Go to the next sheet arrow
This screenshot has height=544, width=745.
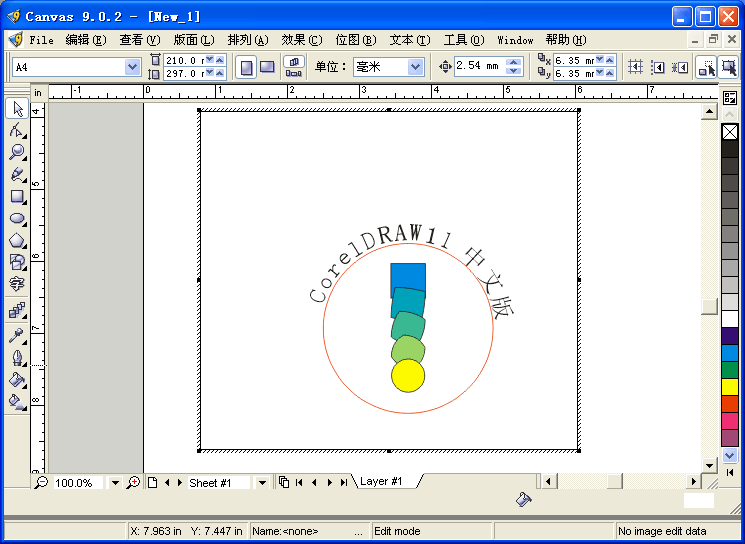click(180, 483)
